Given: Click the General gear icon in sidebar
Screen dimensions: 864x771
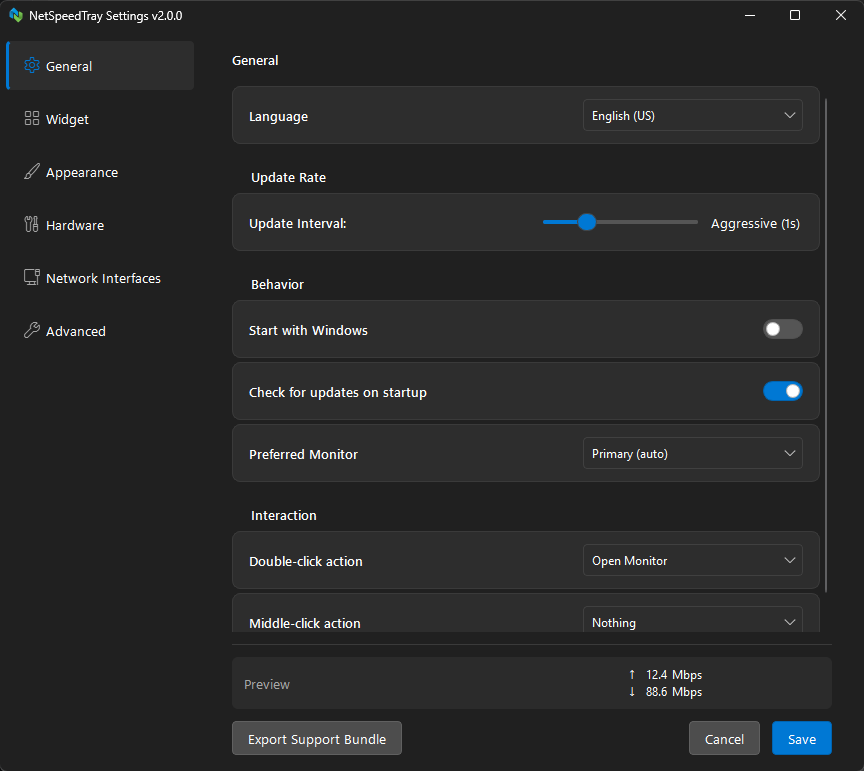Looking at the screenshot, I should tap(31, 66).
